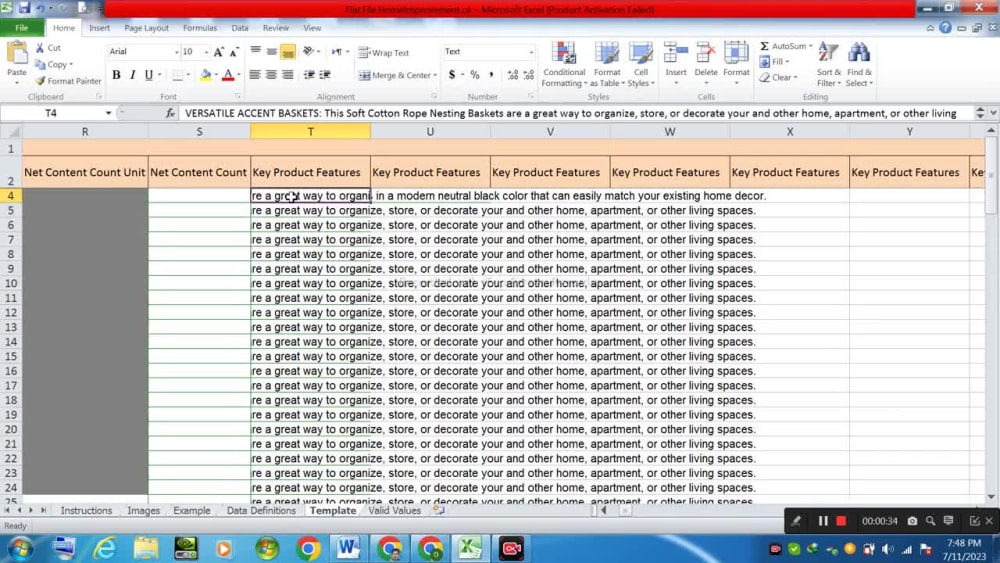Open the Instructions sheet tab
This screenshot has width=1000, height=563.
[x=86, y=510]
